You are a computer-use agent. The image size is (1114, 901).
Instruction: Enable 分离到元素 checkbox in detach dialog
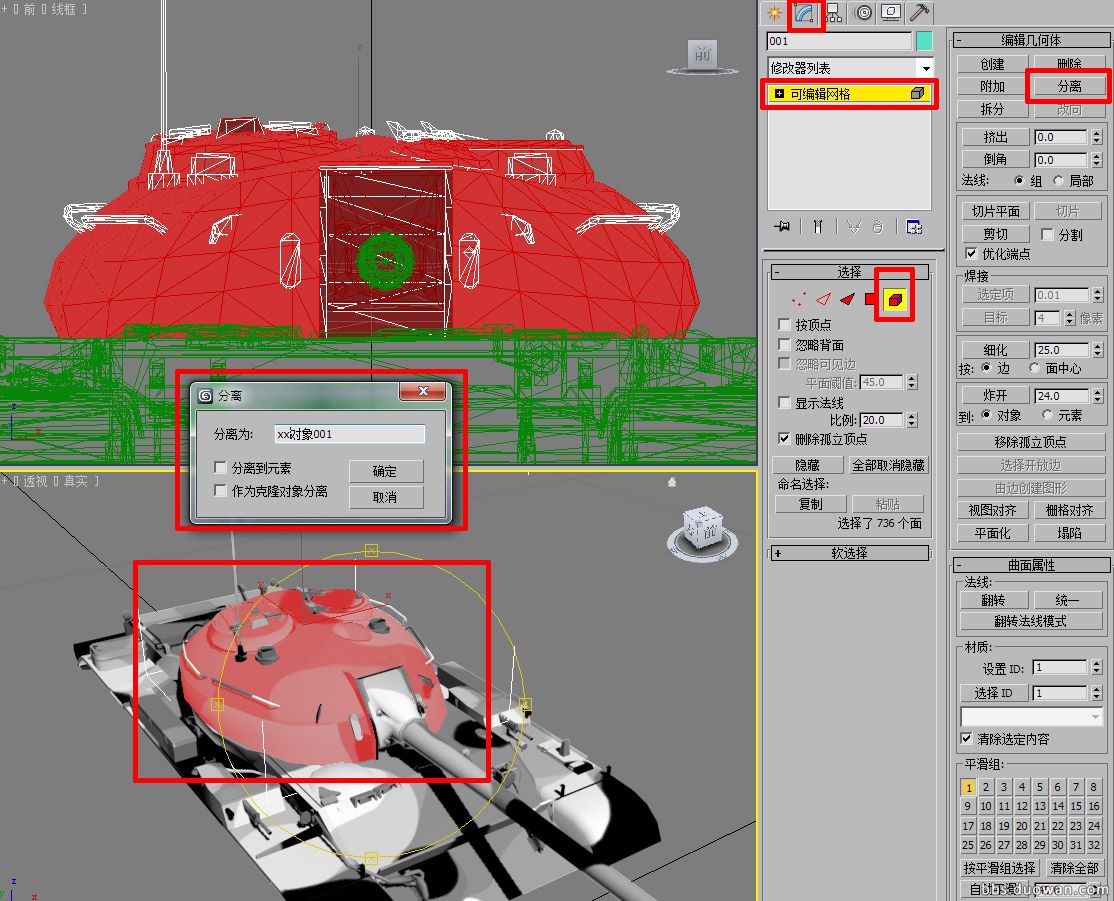pyautogui.click(x=221, y=467)
